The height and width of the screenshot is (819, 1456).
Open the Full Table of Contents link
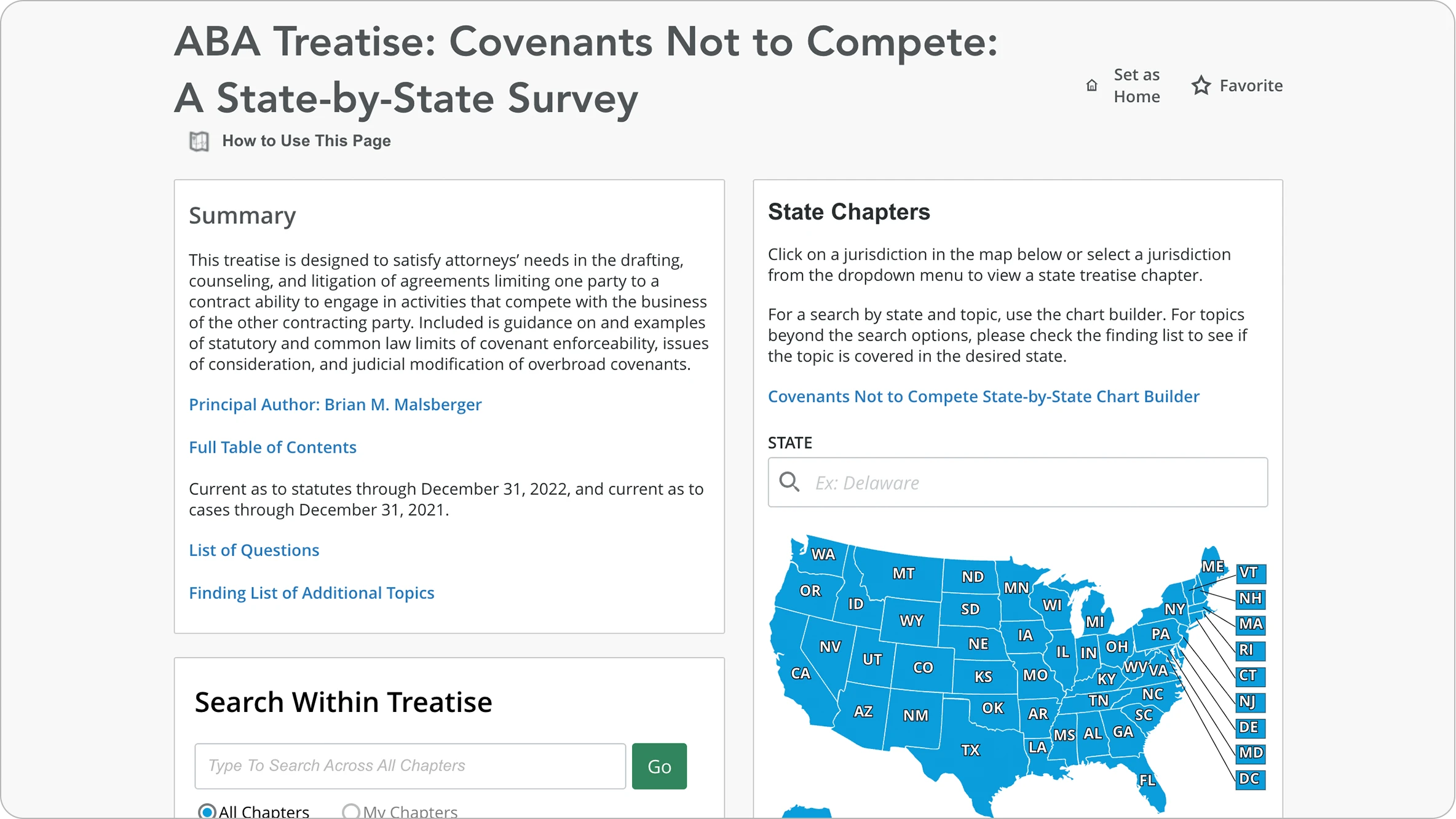pyautogui.click(x=272, y=447)
